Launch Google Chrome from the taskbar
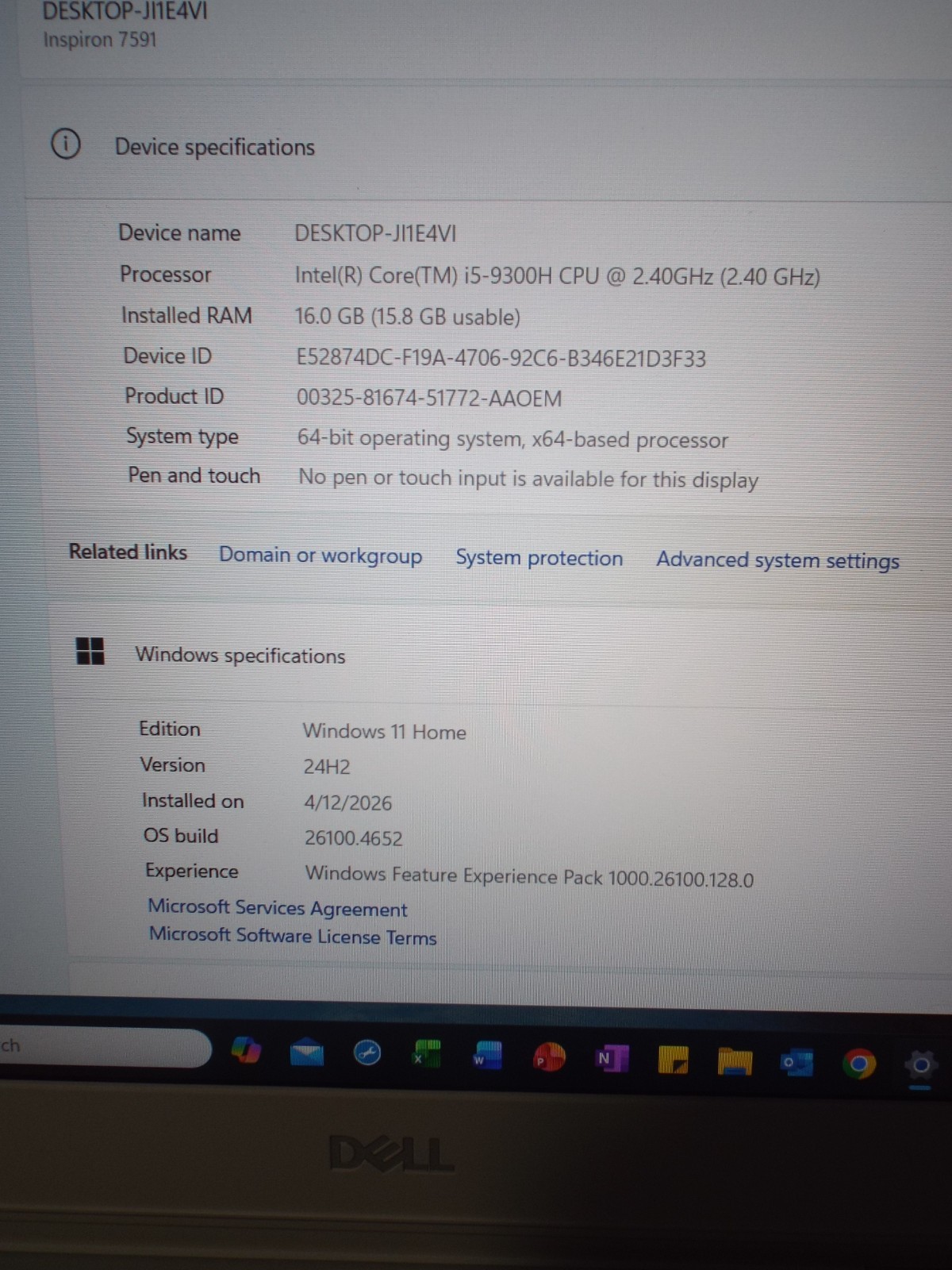 coord(859,1064)
